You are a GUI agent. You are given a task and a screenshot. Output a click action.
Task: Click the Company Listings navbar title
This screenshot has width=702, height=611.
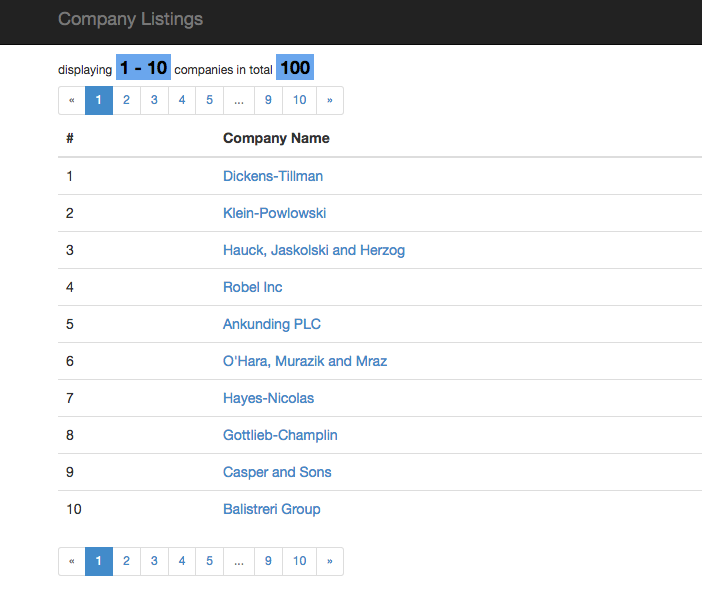130,19
